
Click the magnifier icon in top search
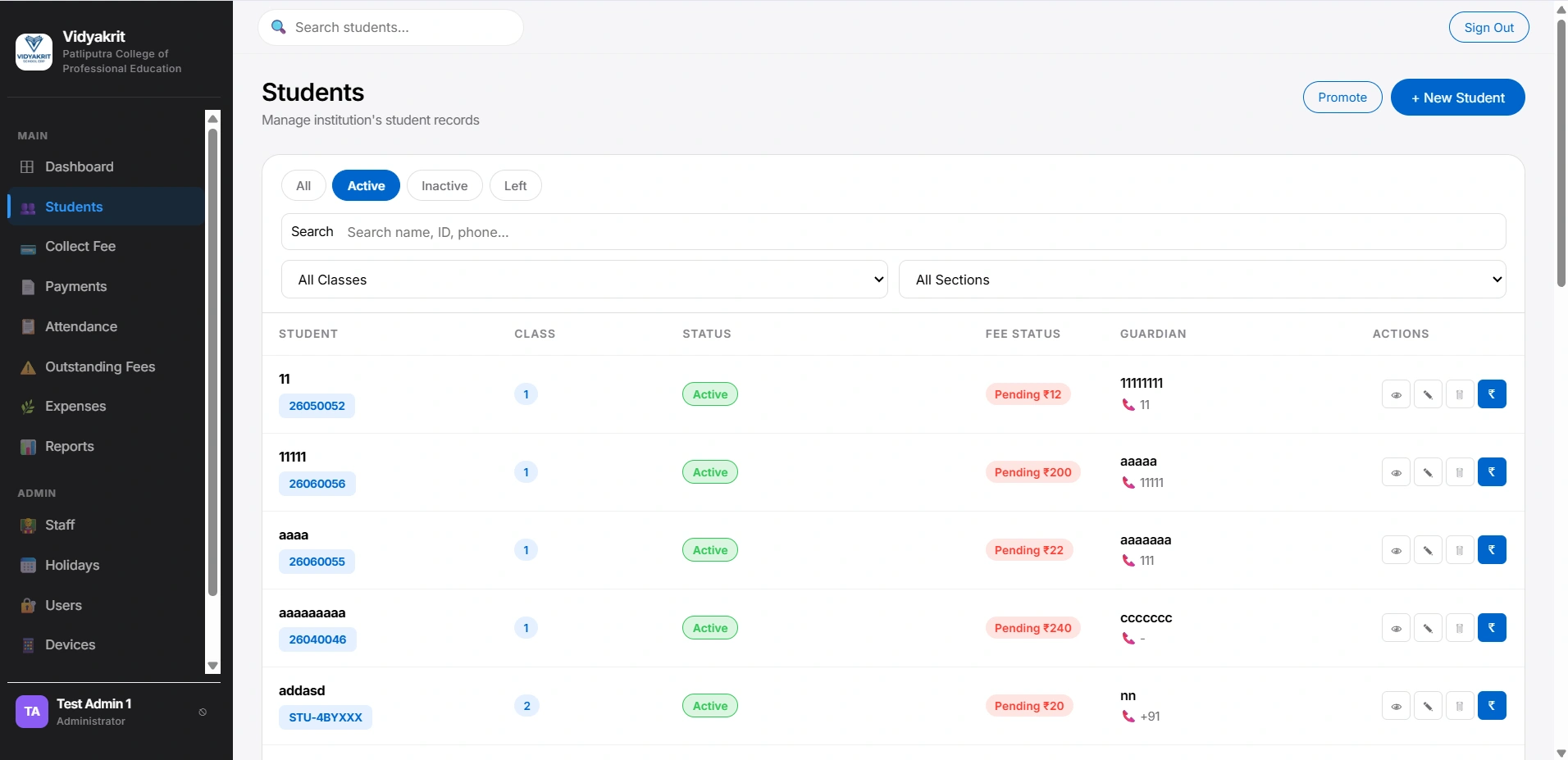279,27
